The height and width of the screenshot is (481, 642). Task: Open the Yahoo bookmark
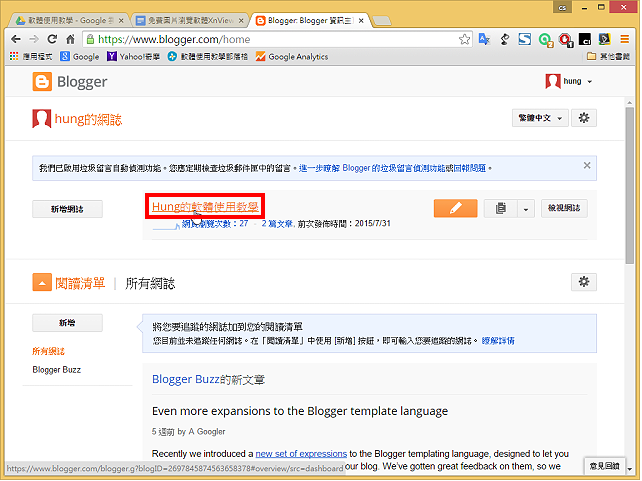click(x=133, y=56)
